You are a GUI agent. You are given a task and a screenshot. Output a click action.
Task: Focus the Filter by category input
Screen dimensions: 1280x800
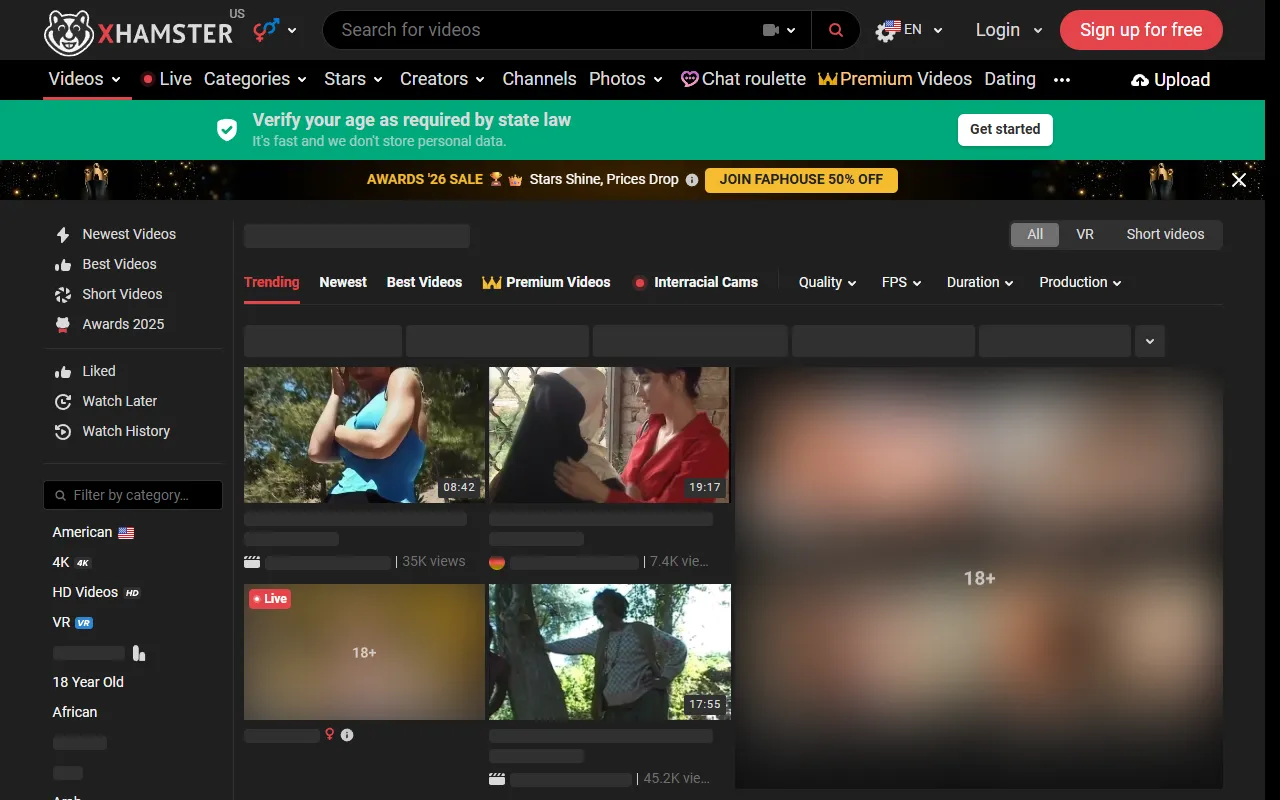point(133,495)
